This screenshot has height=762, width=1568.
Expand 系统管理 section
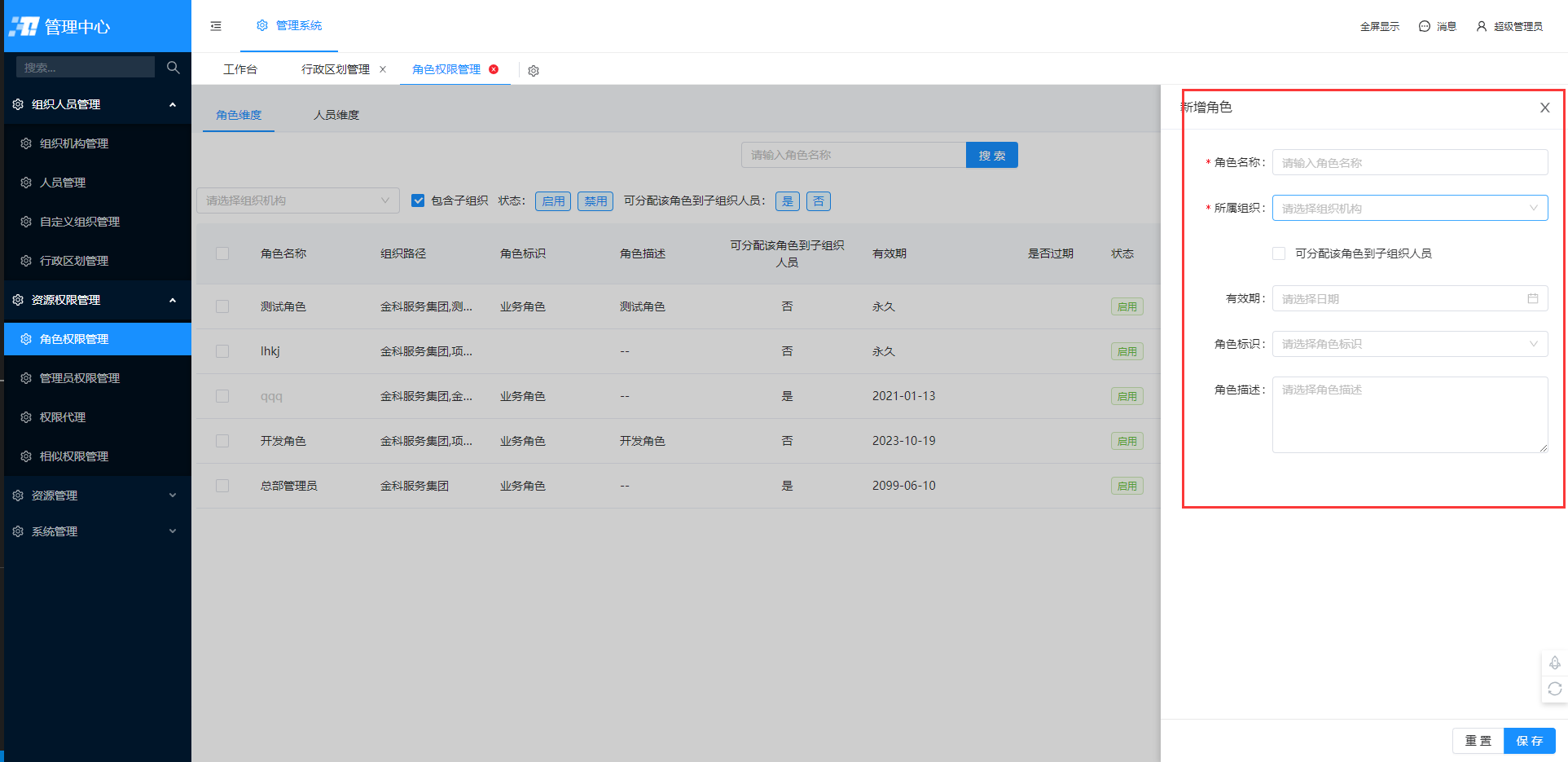(x=98, y=531)
